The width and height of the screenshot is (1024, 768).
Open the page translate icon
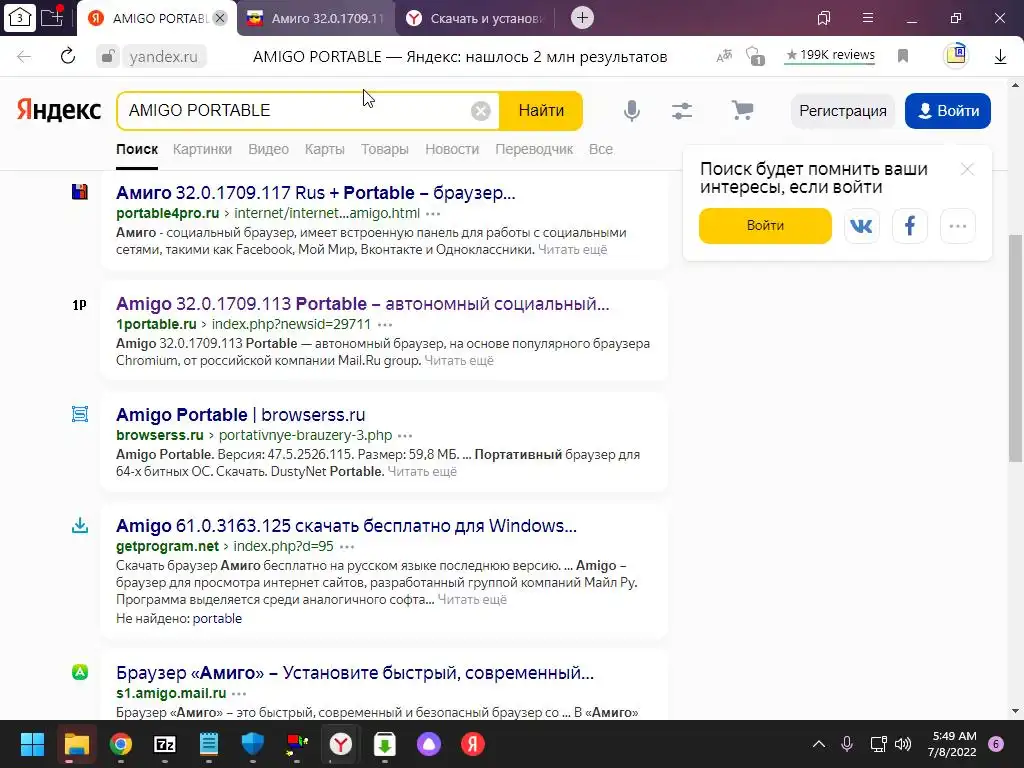(x=724, y=57)
